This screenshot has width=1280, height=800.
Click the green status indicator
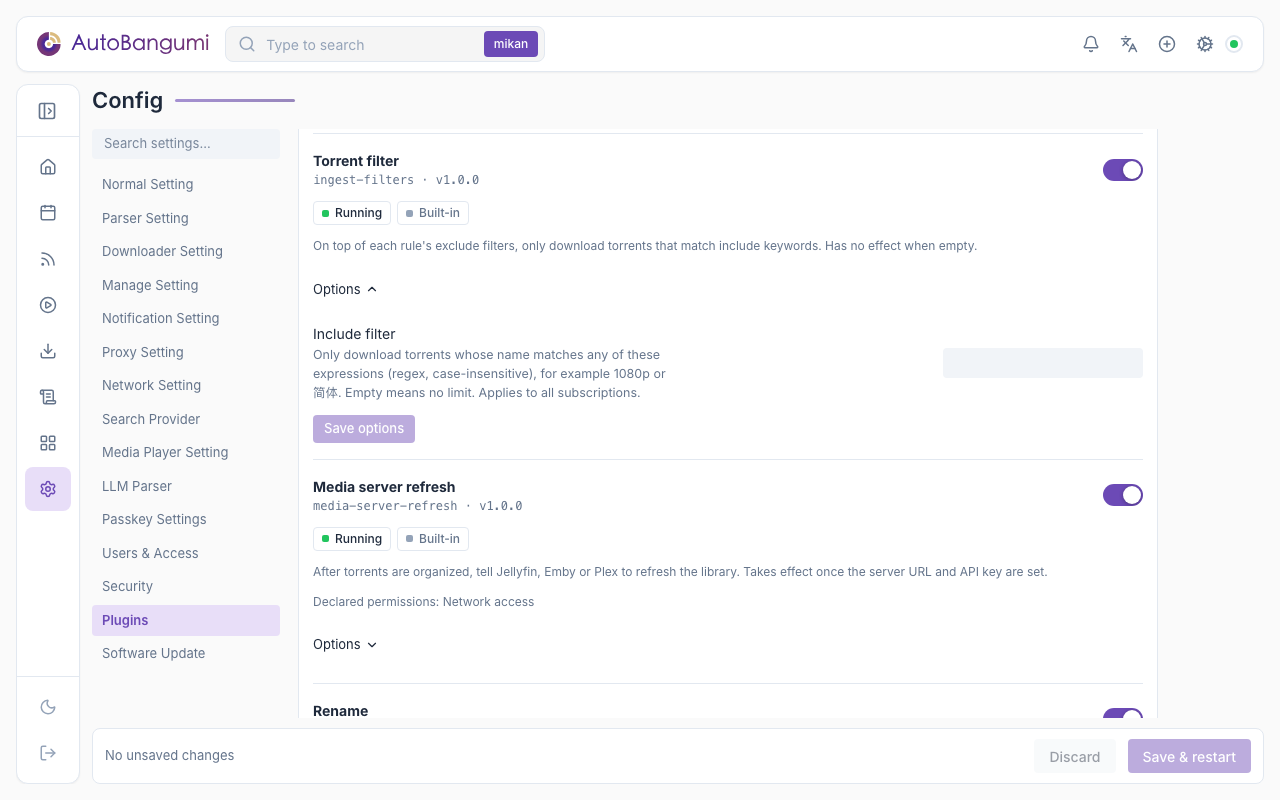(1235, 44)
